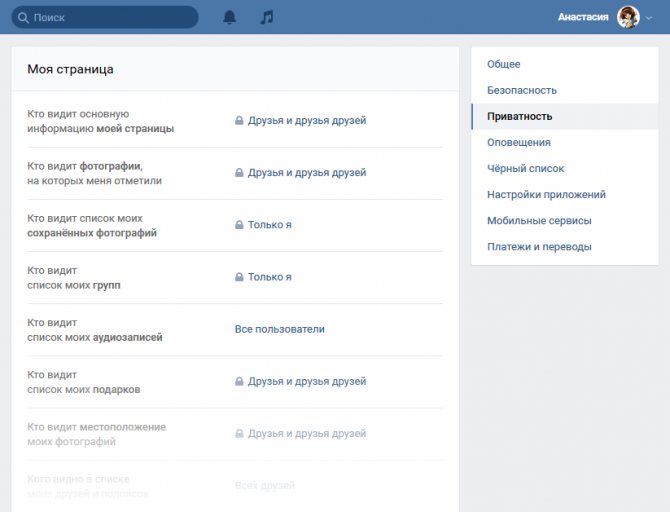Open the Общее settings tab
This screenshot has width=670, height=512.
pyautogui.click(x=564, y=64)
